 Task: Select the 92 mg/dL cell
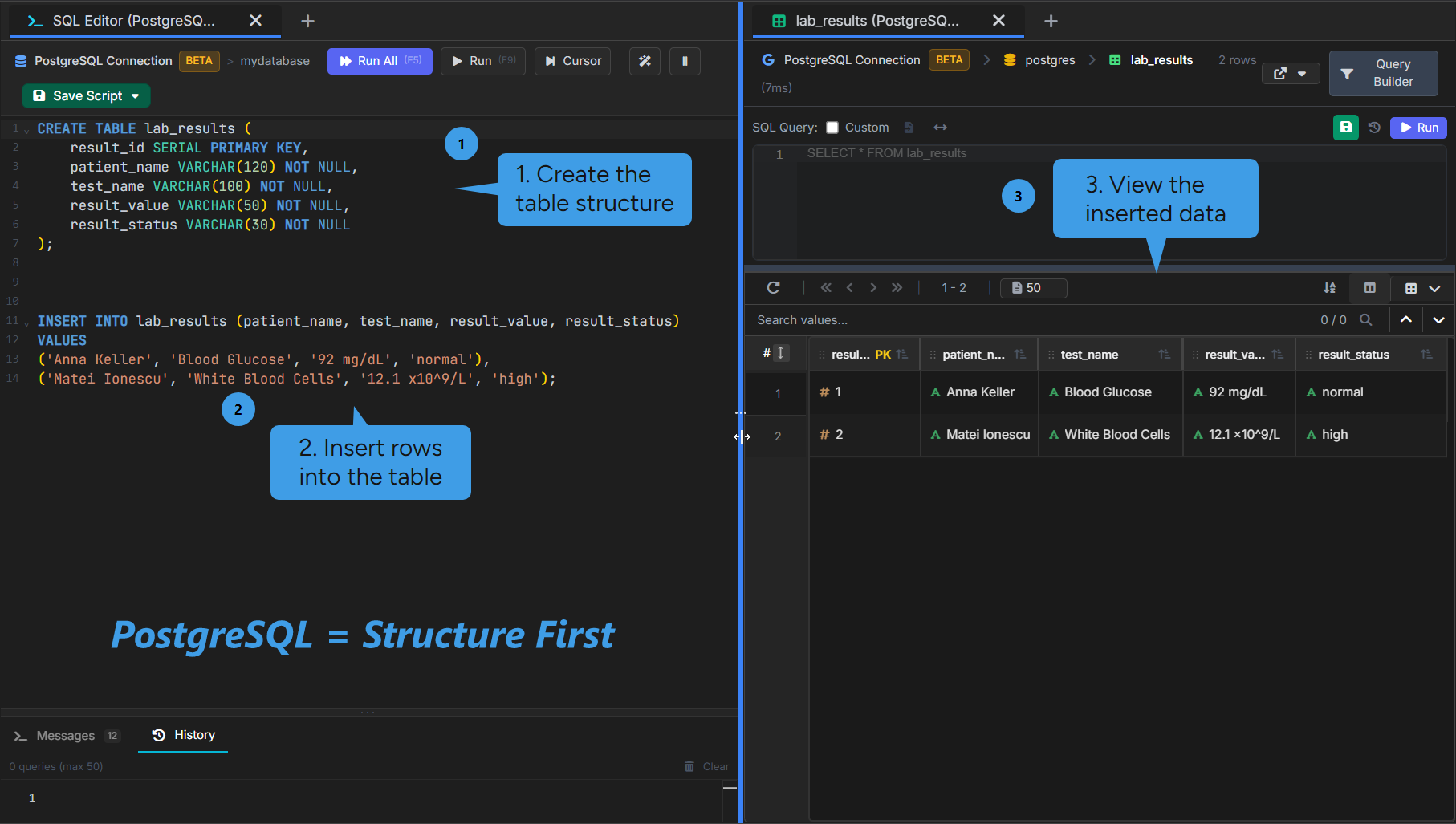(x=1239, y=392)
